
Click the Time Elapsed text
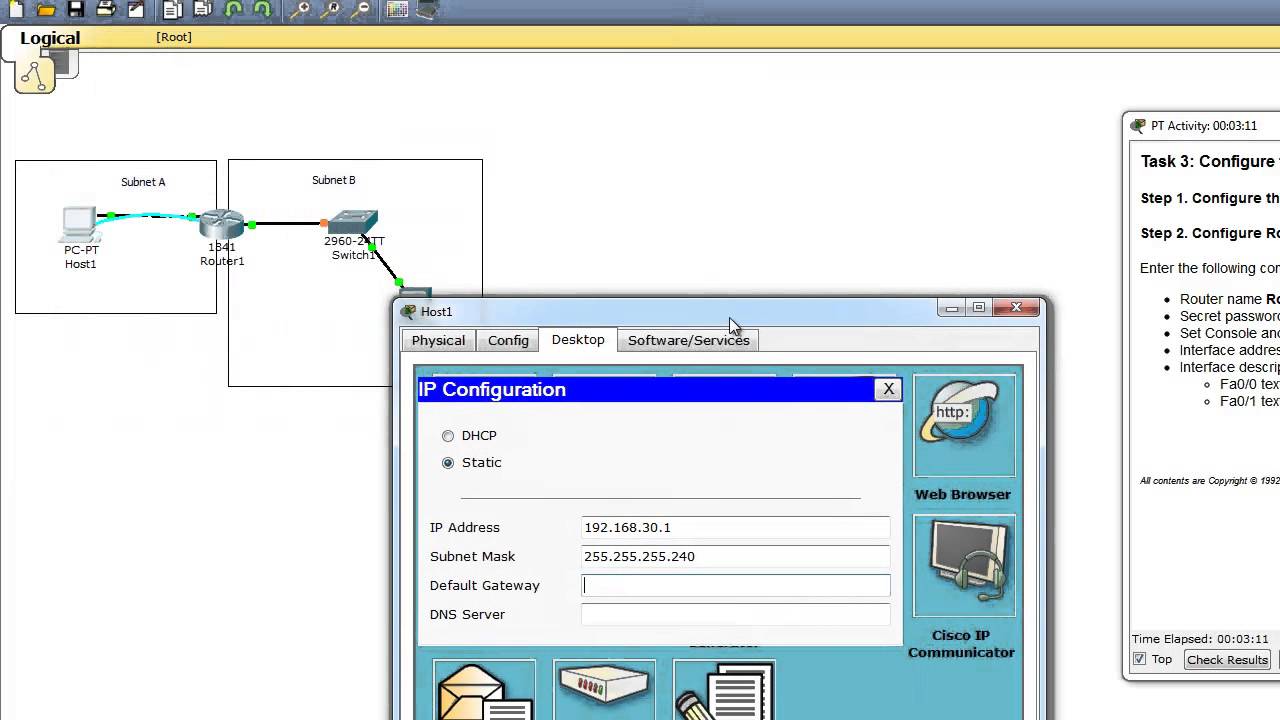1200,639
